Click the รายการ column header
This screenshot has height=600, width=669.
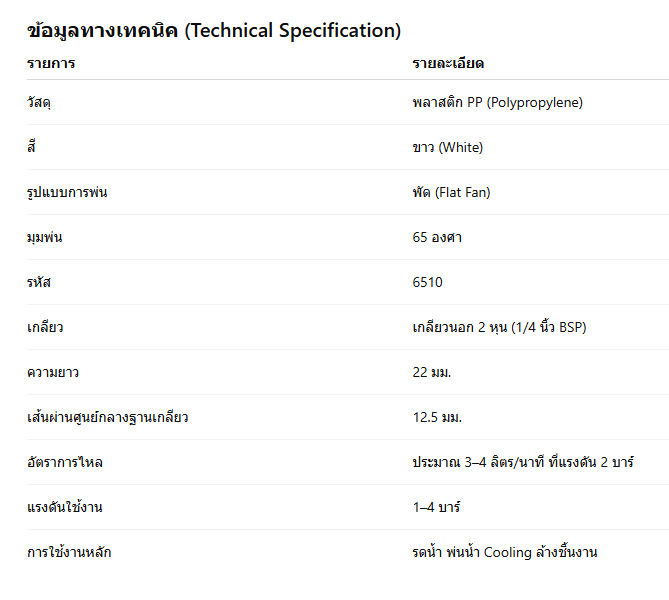coord(51,64)
